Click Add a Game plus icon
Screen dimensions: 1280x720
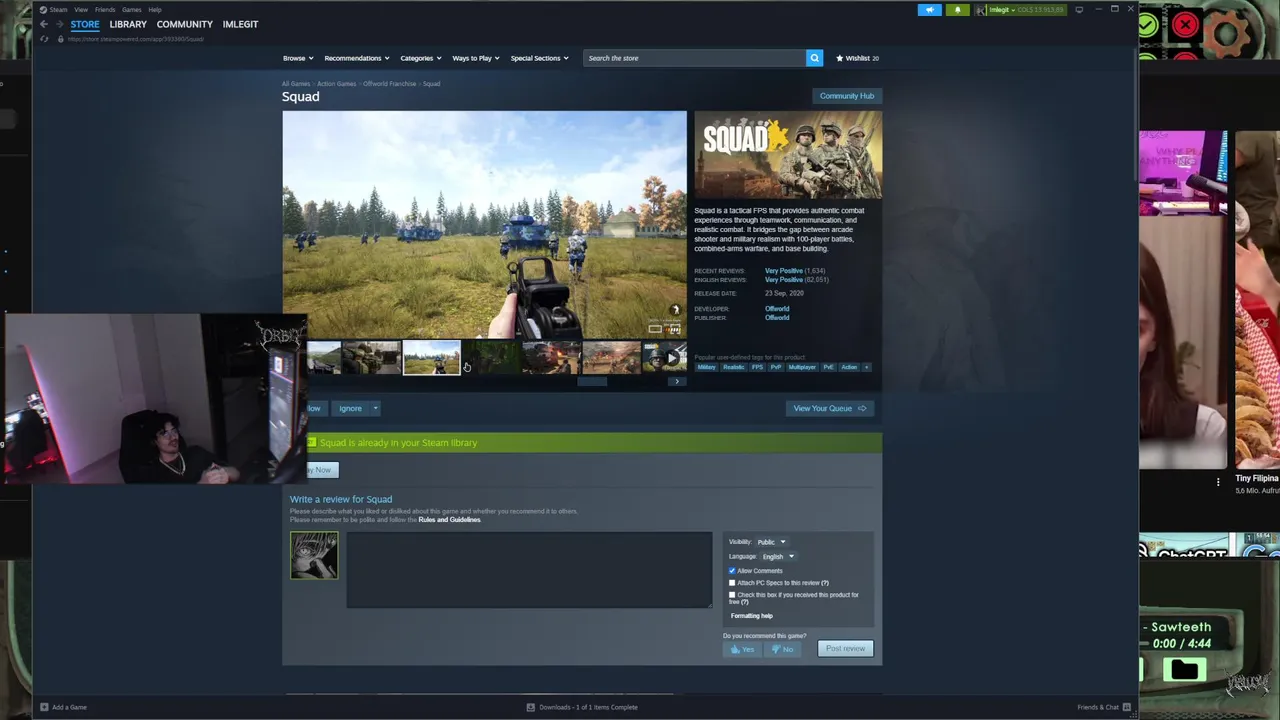click(44, 707)
